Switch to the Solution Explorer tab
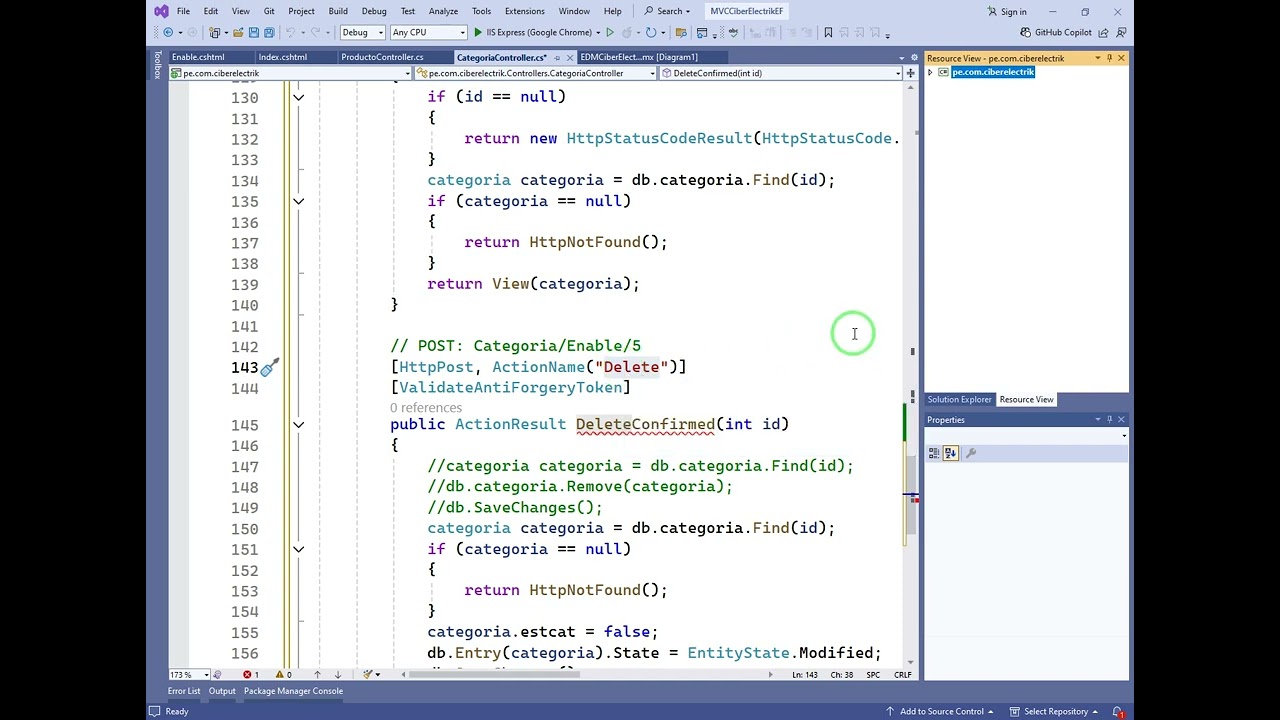This screenshot has height=720, width=1280. [959, 399]
